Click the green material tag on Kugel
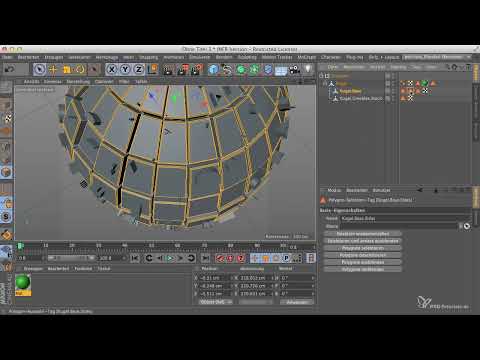Screen dimensions: 480x360 tap(425, 83)
